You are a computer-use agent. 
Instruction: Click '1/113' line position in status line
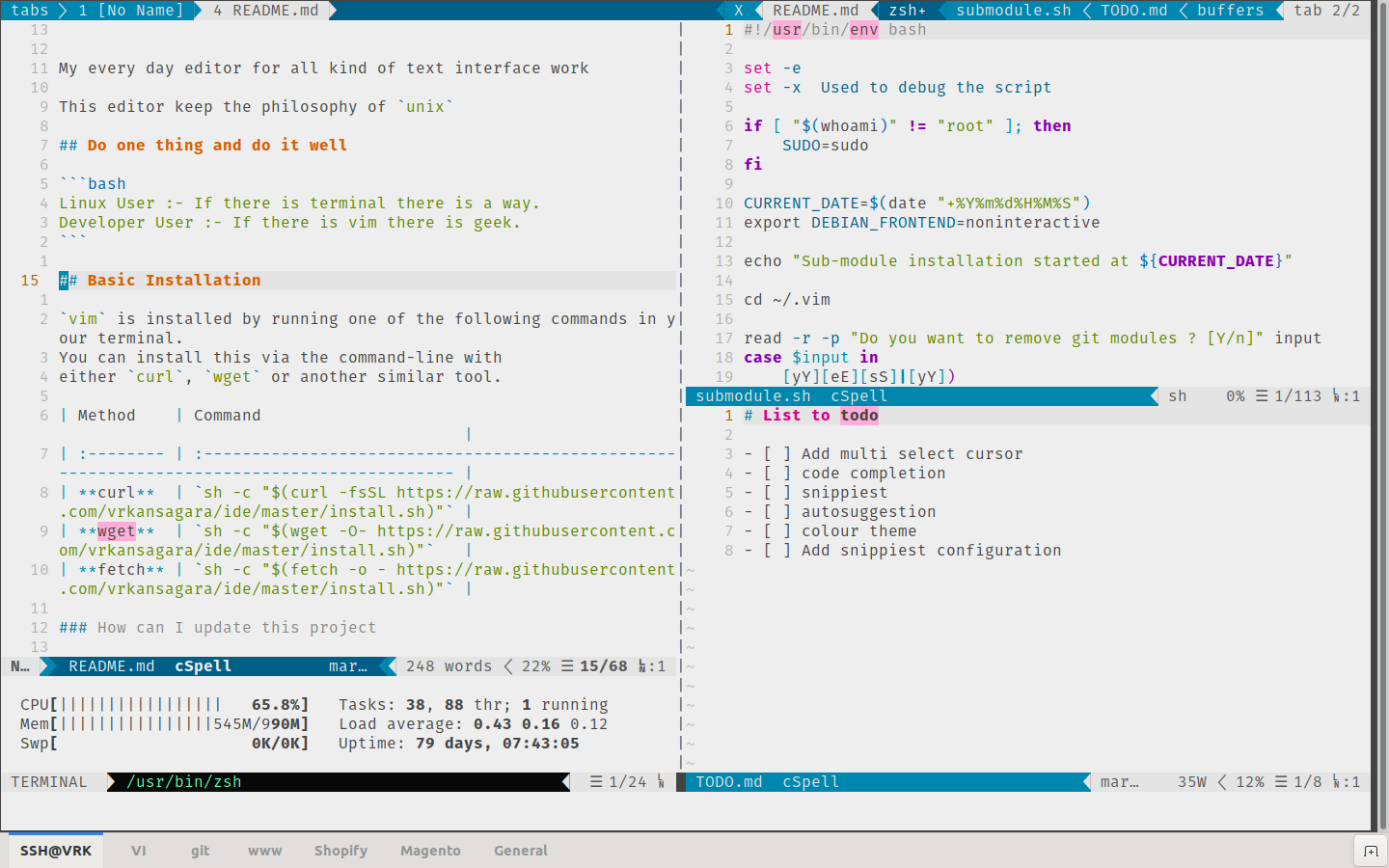tap(1298, 396)
